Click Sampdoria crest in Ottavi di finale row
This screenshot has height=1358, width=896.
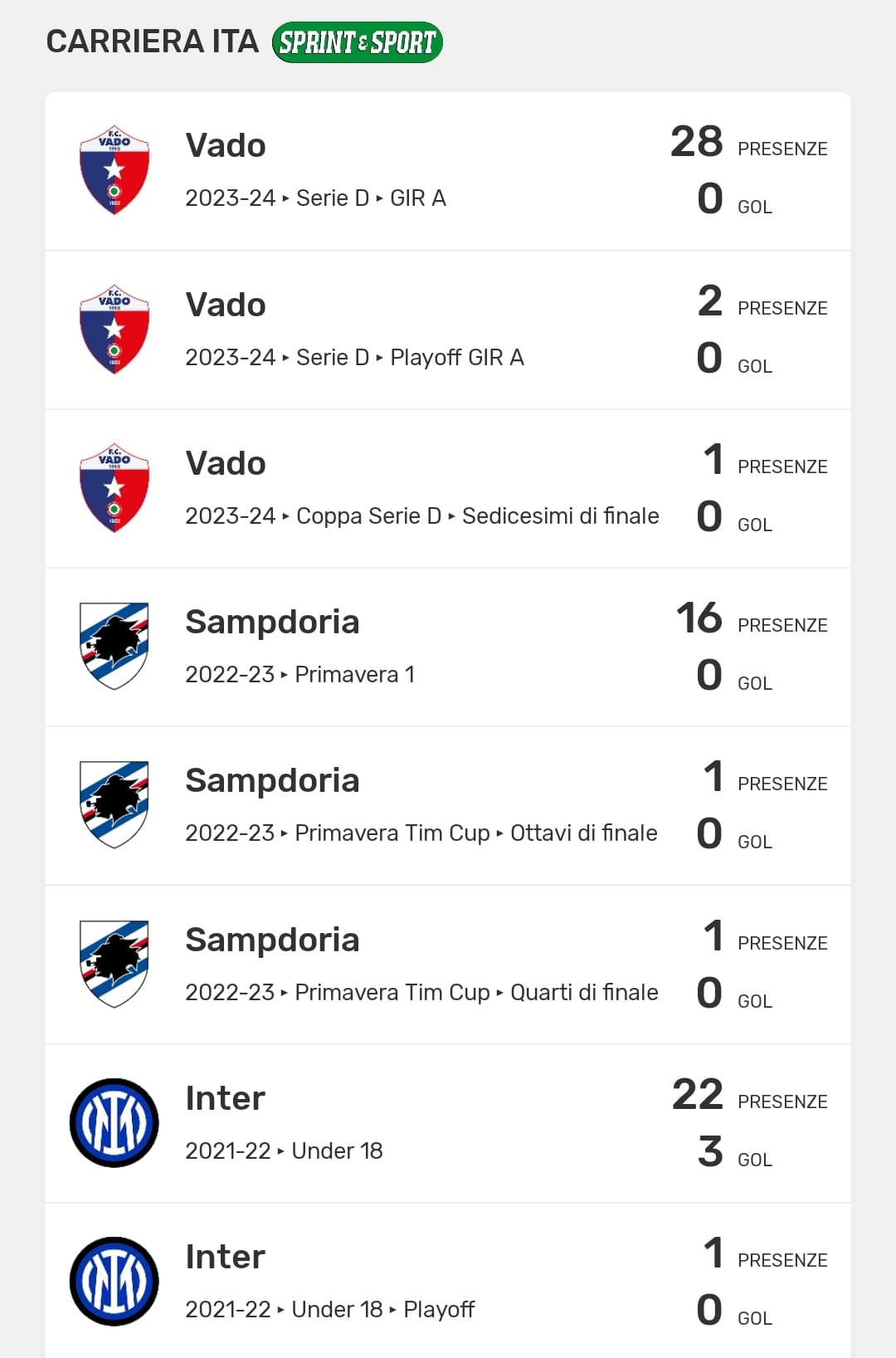point(114,805)
